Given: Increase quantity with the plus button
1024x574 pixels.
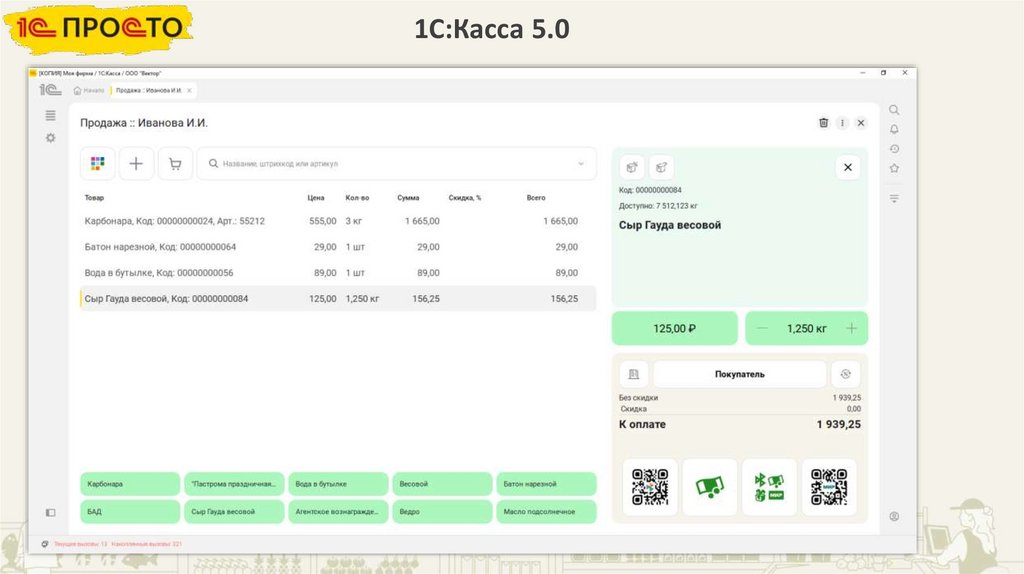Looking at the screenshot, I should [852, 328].
